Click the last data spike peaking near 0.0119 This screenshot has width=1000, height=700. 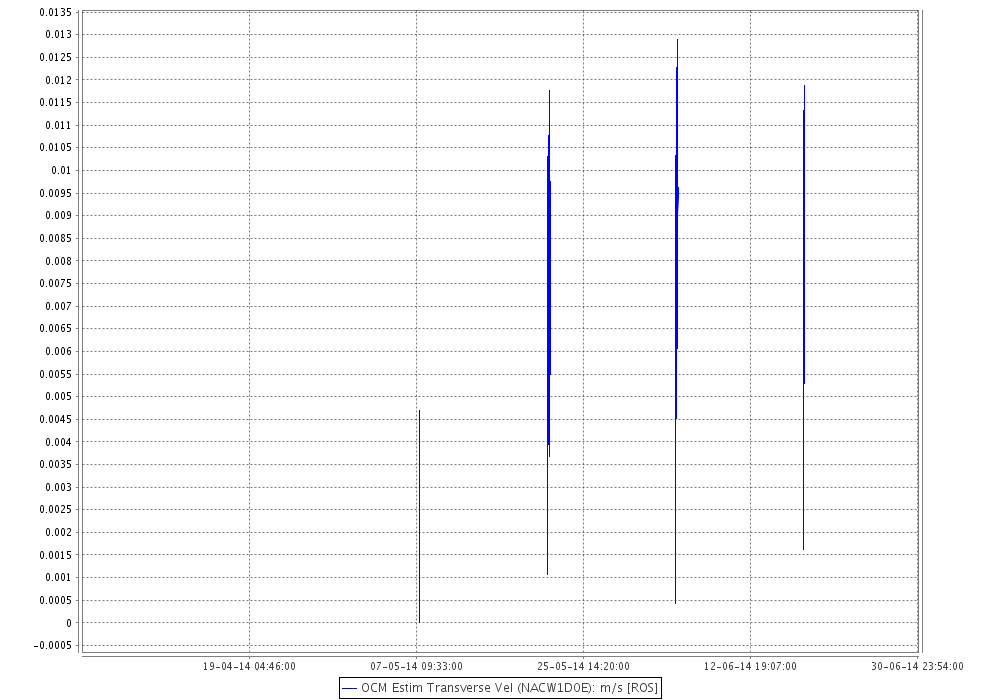point(804,317)
